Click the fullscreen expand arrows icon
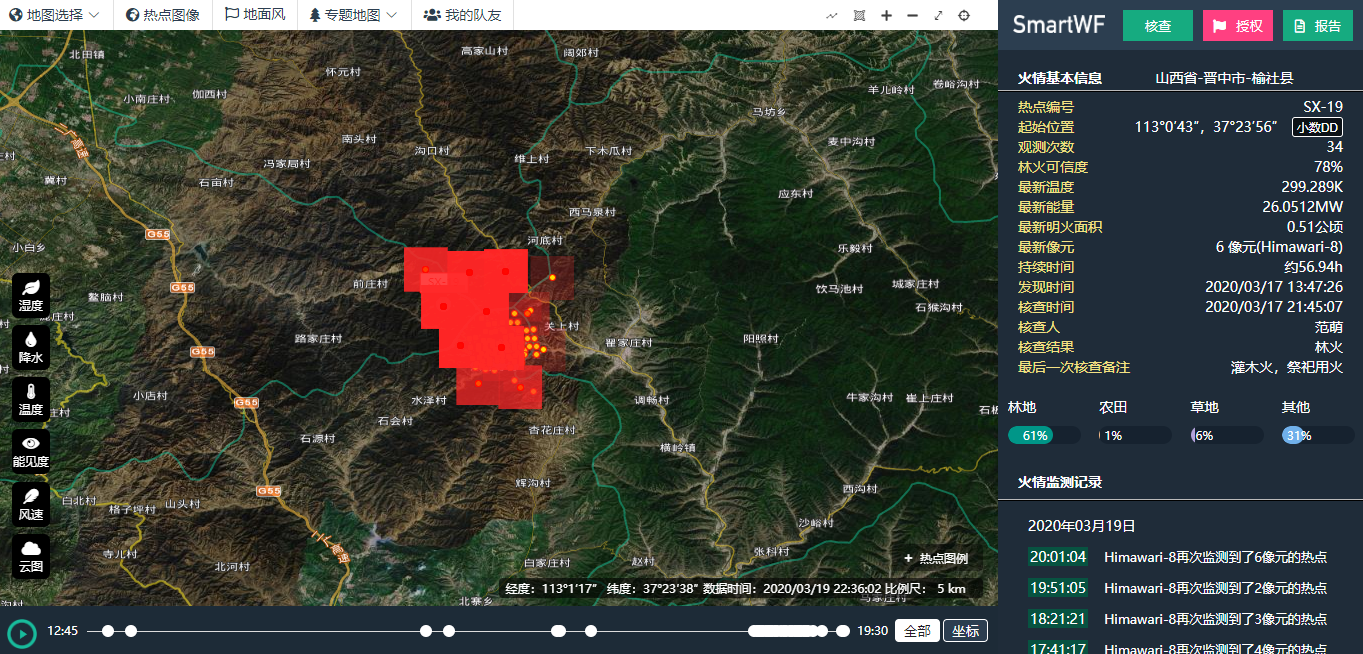The width and height of the screenshot is (1363, 654). (938, 15)
